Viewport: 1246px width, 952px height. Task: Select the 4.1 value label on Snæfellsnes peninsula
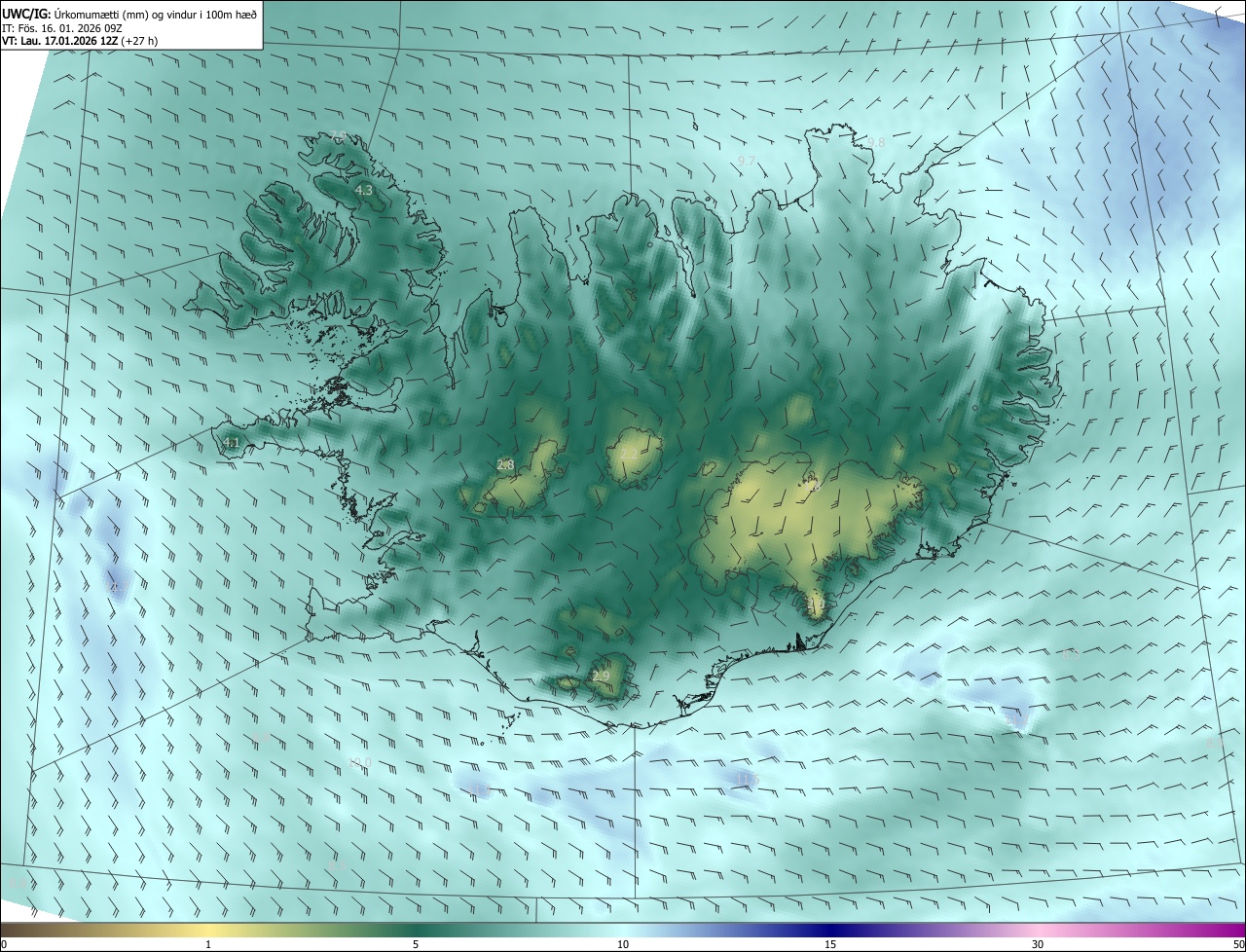point(231,443)
